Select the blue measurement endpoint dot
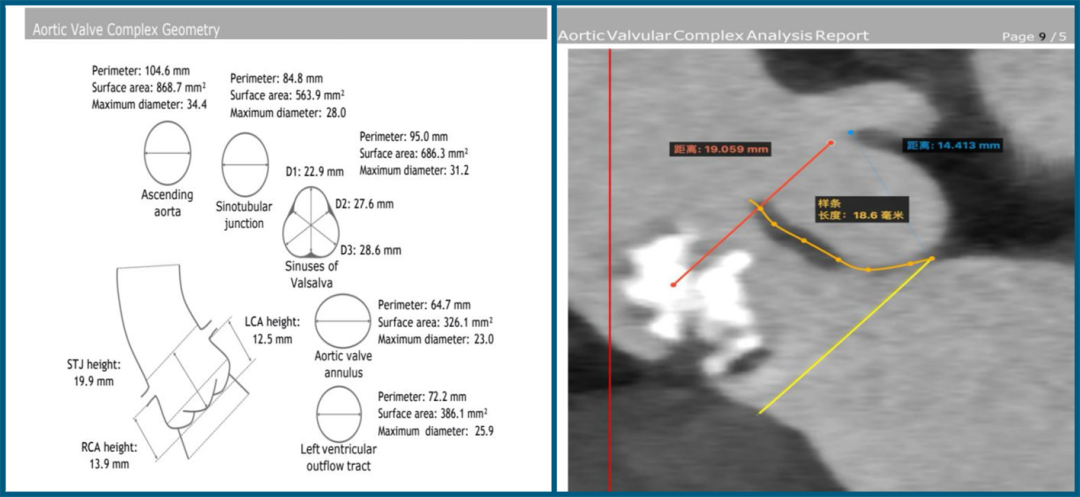The width and height of the screenshot is (1080, 497). click(851, 132)
